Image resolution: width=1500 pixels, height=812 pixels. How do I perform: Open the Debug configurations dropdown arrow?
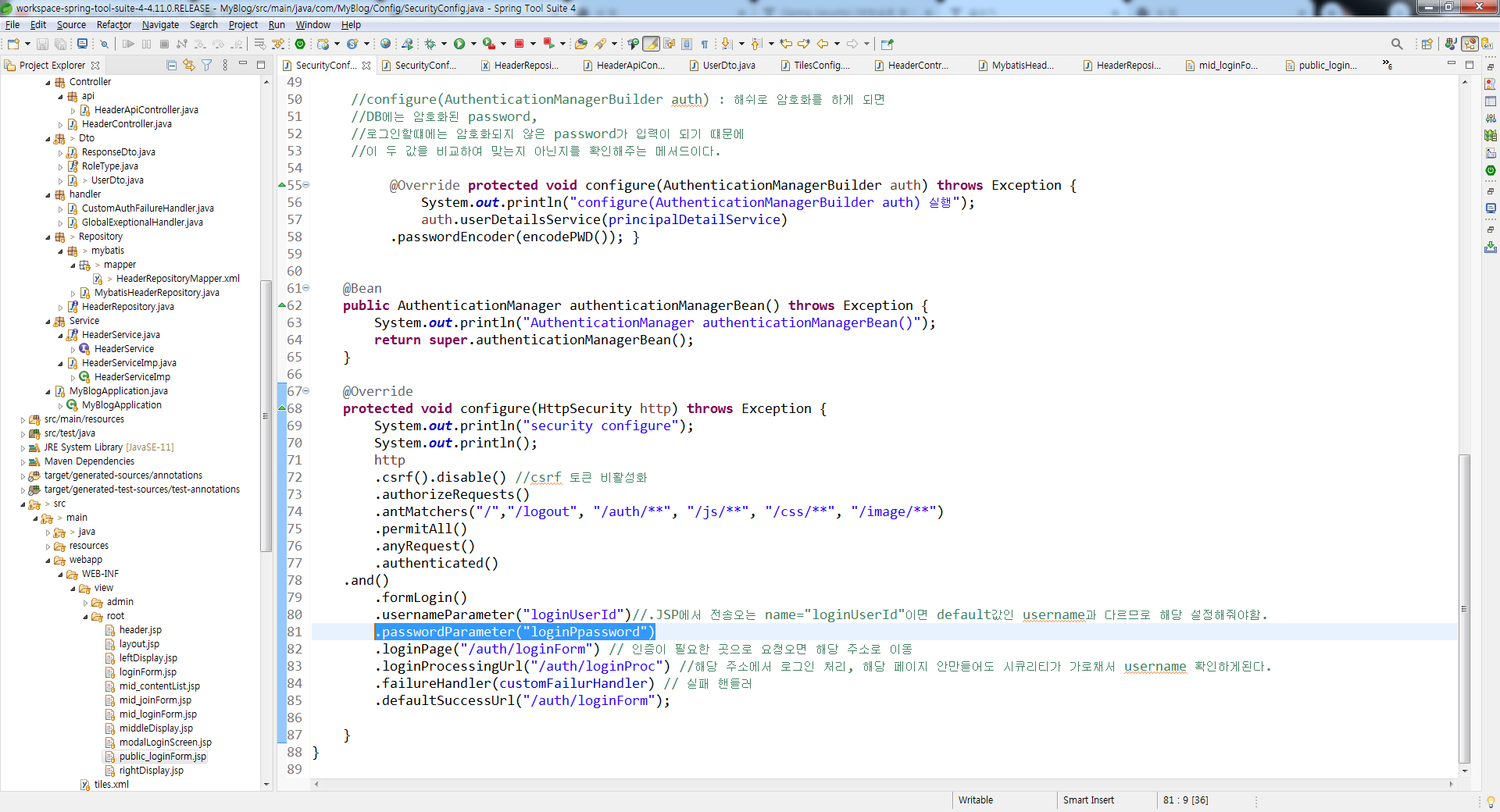coord(444,44)
